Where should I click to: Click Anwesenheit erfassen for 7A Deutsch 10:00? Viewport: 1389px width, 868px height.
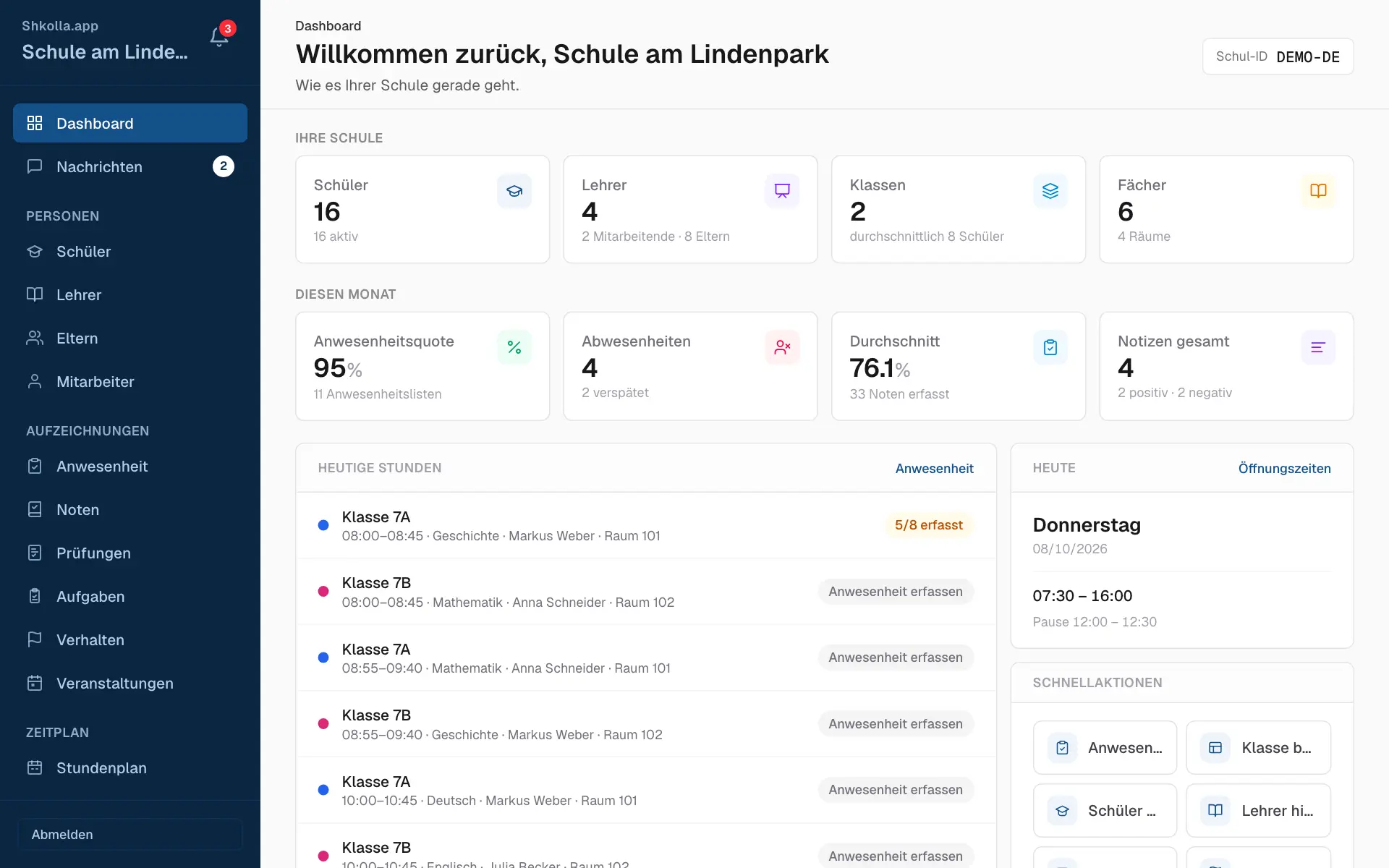click(896, 790)
